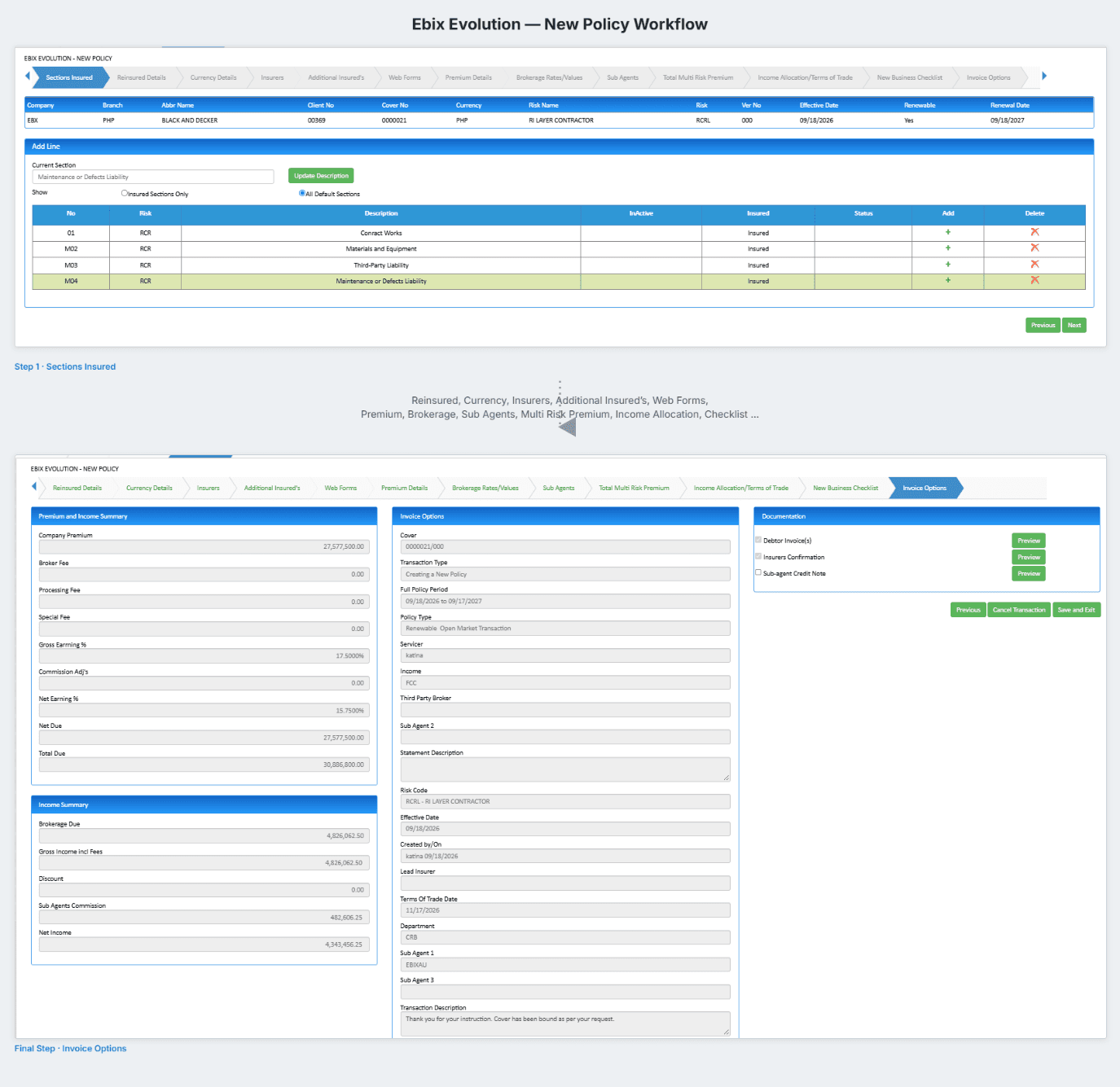This screenshot has height=1087, width=1120.
Task: Open Sub Agents tab in the Final Step screen
Action: [559, 488]
